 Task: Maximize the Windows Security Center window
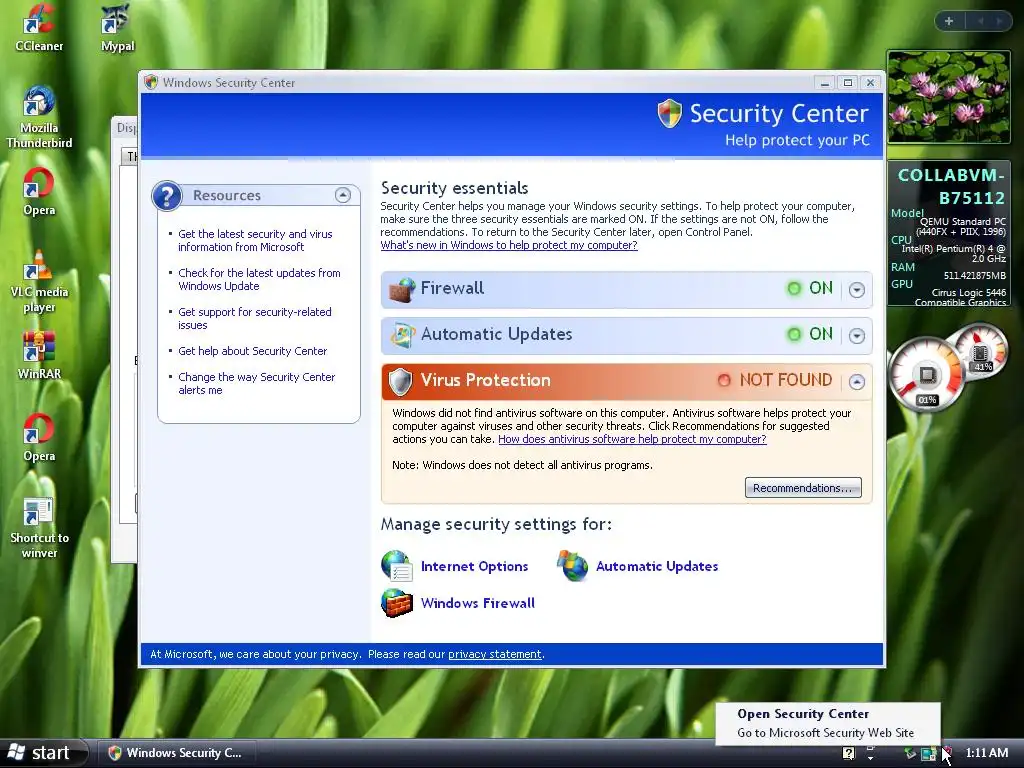[848, 82]
